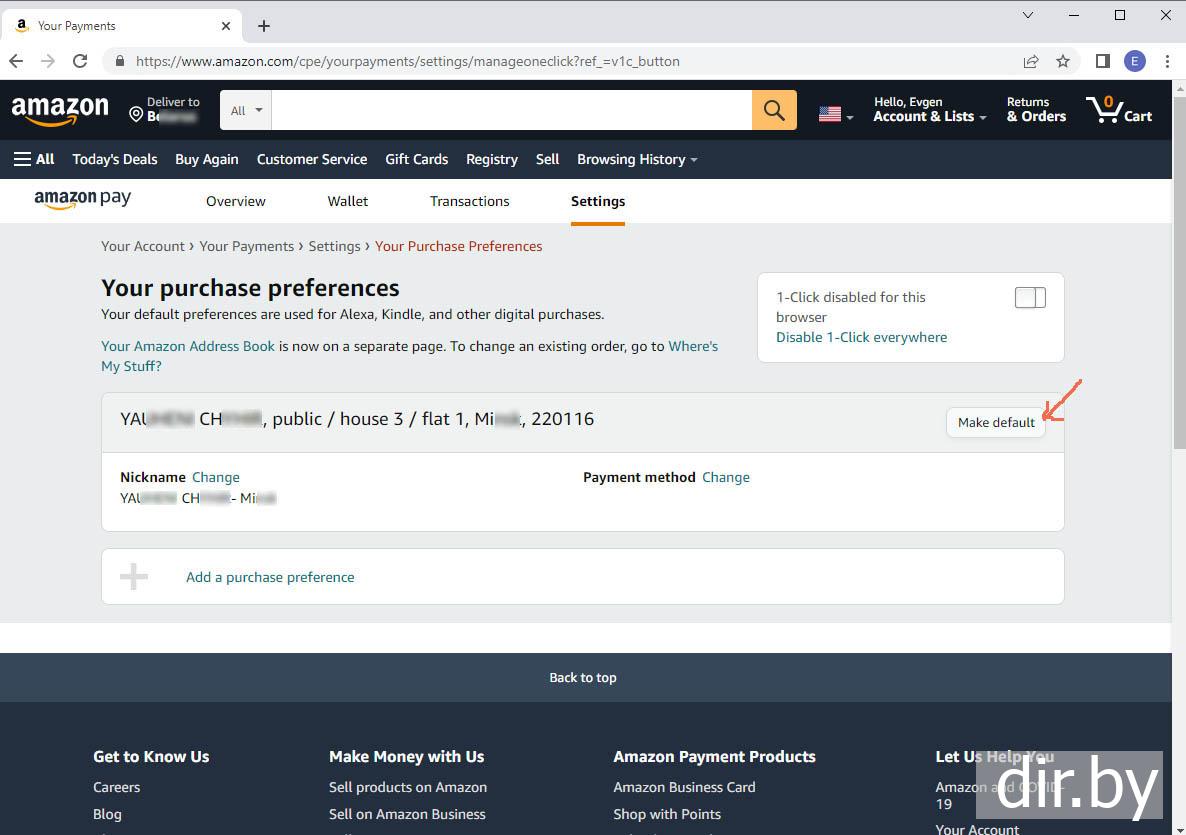This screenshot has width=1186, height=835.
Task: Reload the page with browser refresh icon
Action: coord(80,61)
